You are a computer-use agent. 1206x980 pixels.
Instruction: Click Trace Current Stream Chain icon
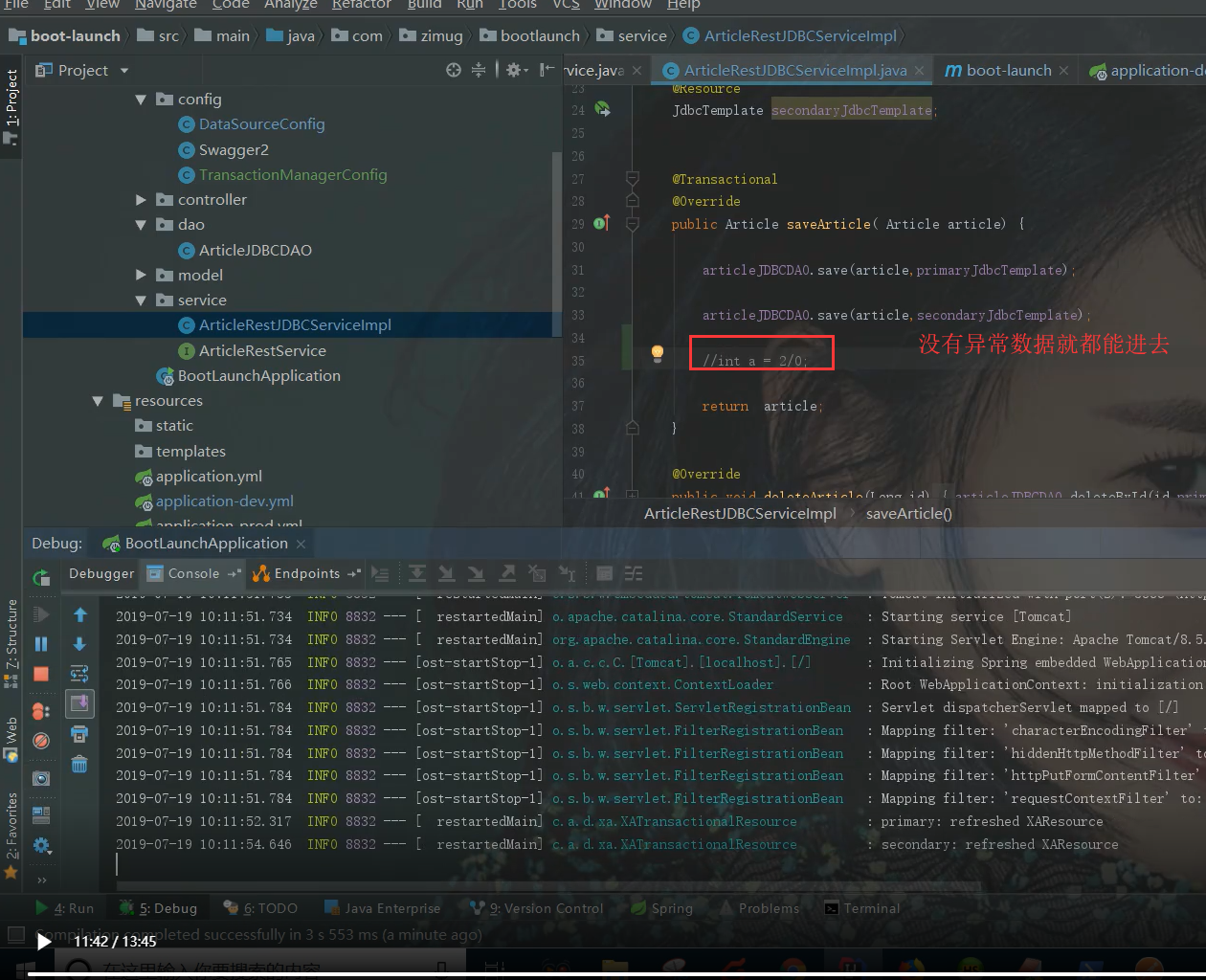(x=634, y=574)
